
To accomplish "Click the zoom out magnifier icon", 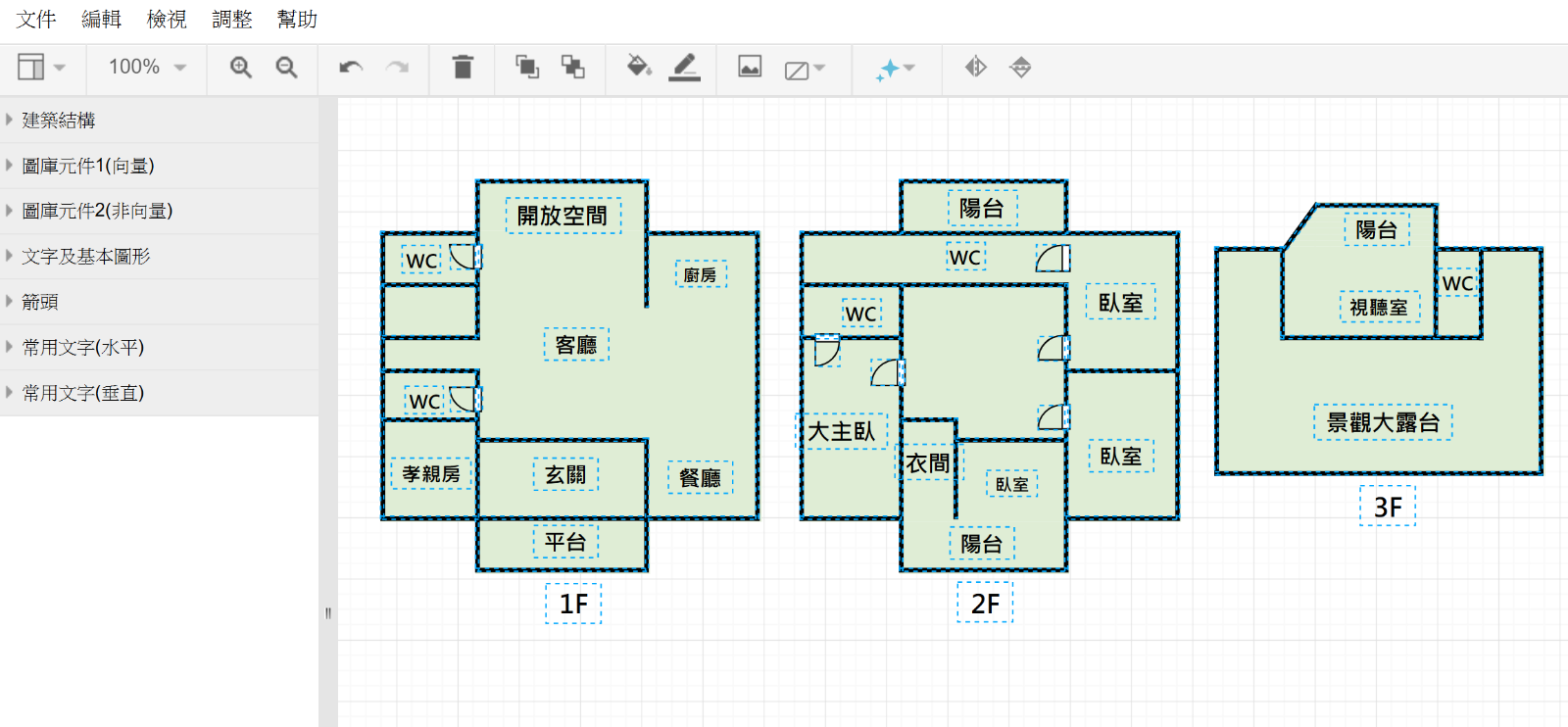I will click(286, 68).
